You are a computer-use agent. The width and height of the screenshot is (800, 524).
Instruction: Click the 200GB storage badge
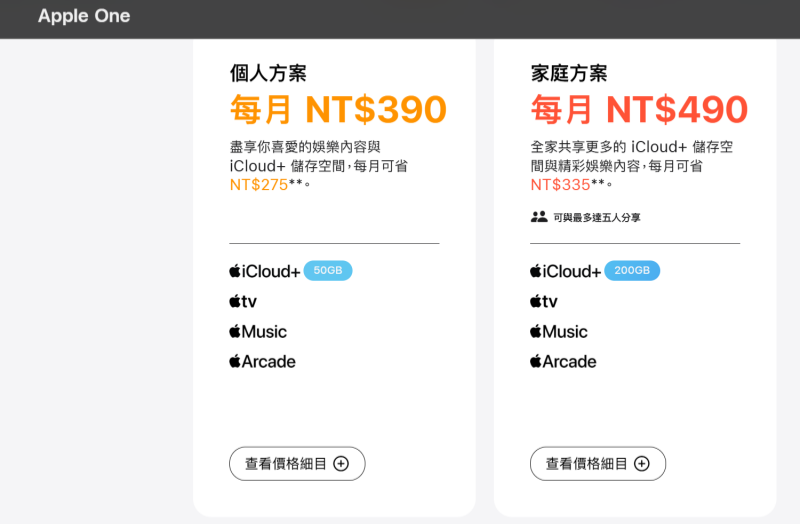click(632, 270)
